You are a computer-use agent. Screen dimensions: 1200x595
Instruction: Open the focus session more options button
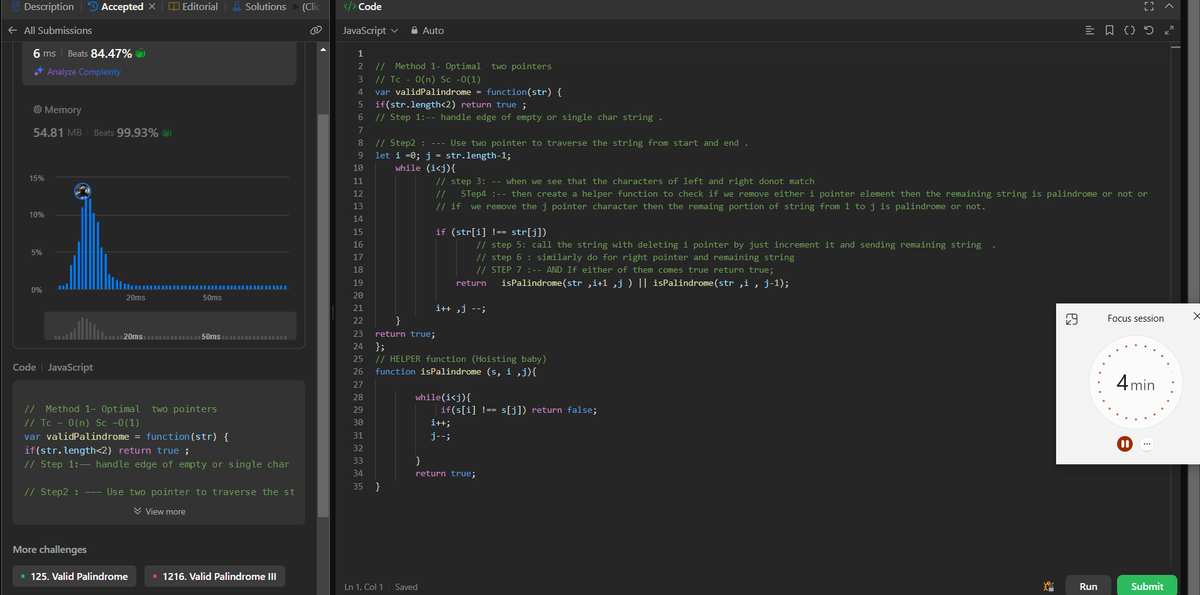1145,444
